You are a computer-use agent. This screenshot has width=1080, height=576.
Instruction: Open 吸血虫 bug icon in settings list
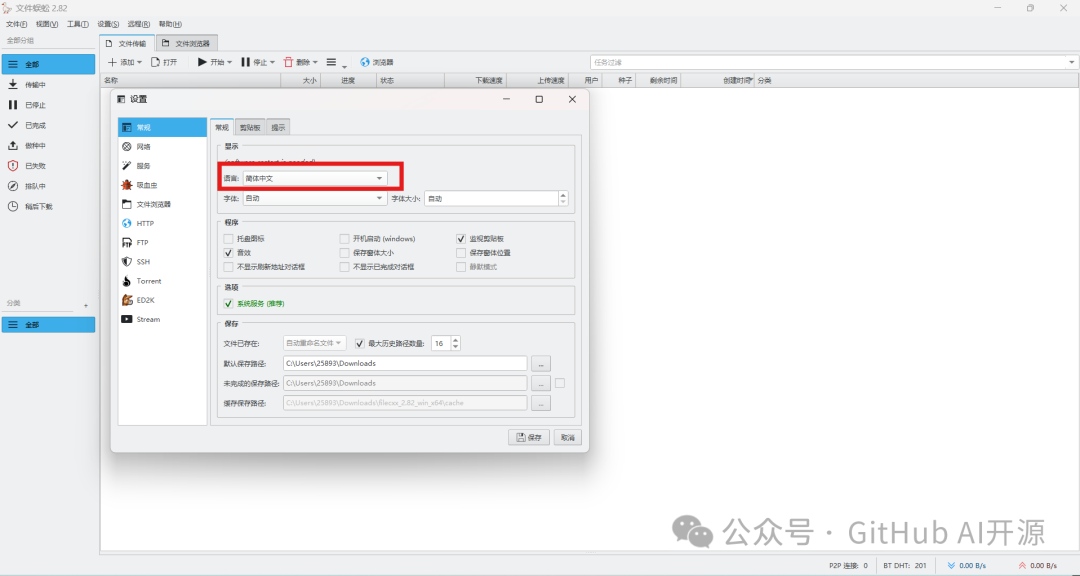(127, 185)
